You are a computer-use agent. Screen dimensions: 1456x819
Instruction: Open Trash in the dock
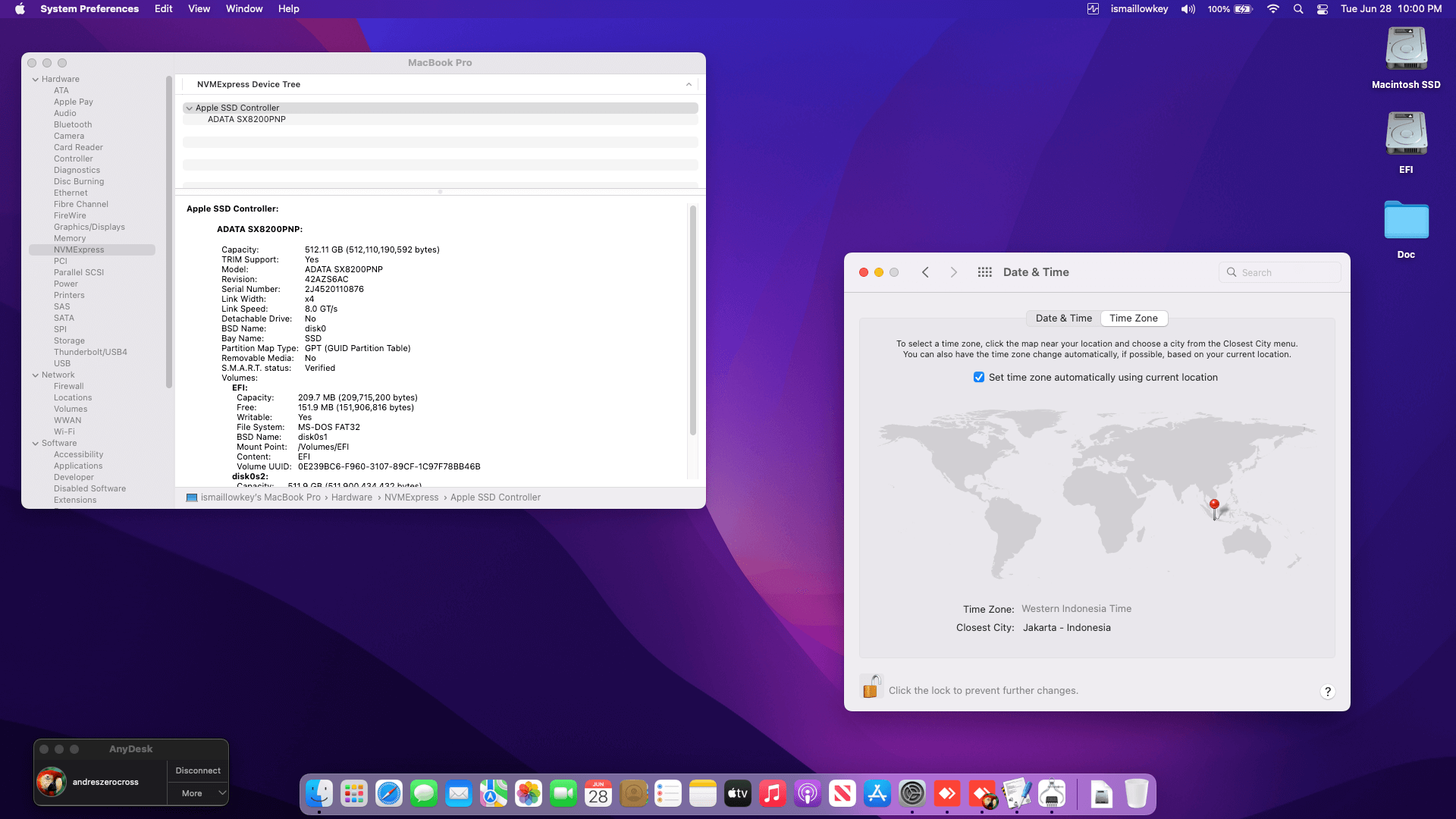(1136, 794)
